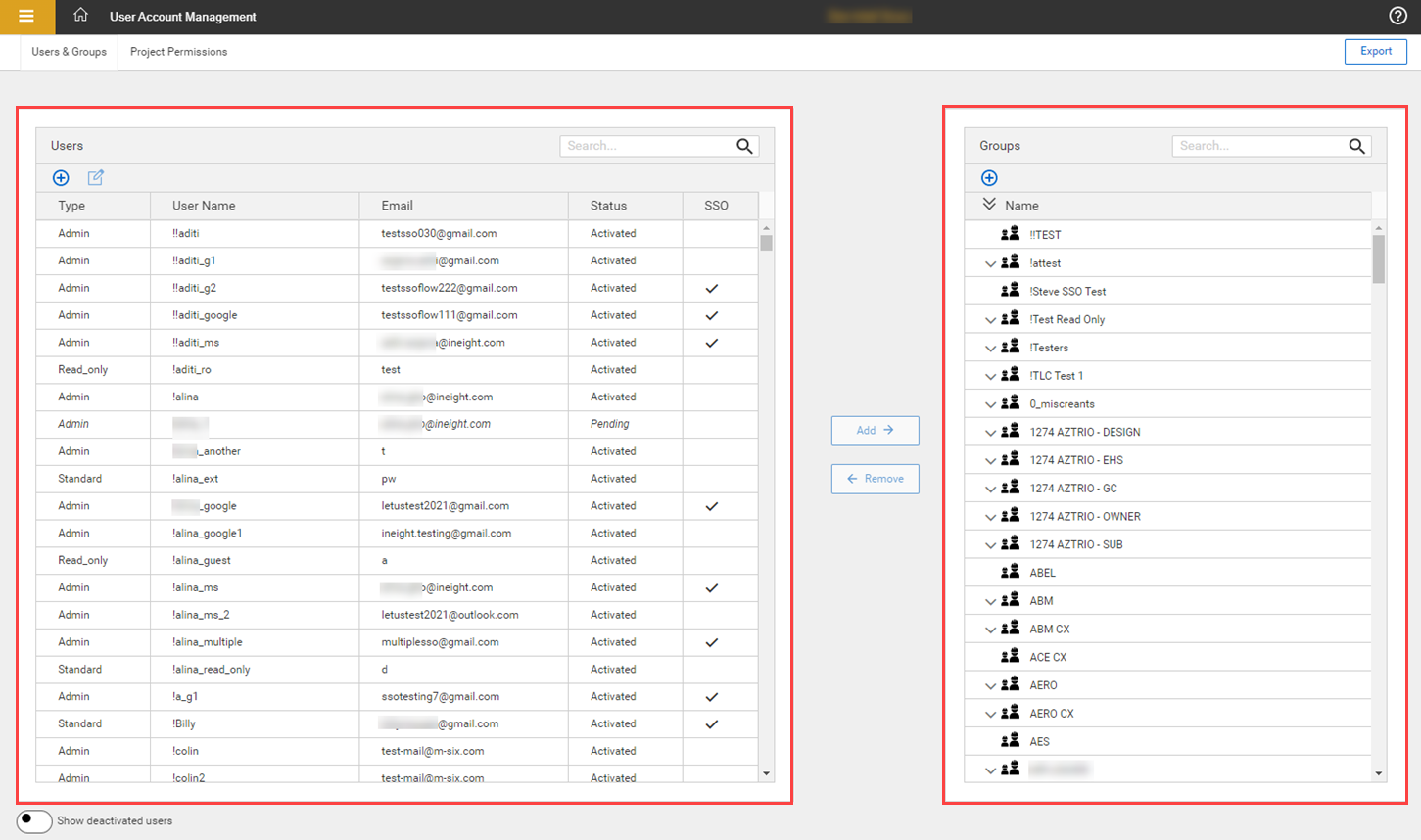Switch to Project Permissions tab
Viewport: 1421px width, 840px height.
(178, 52)
